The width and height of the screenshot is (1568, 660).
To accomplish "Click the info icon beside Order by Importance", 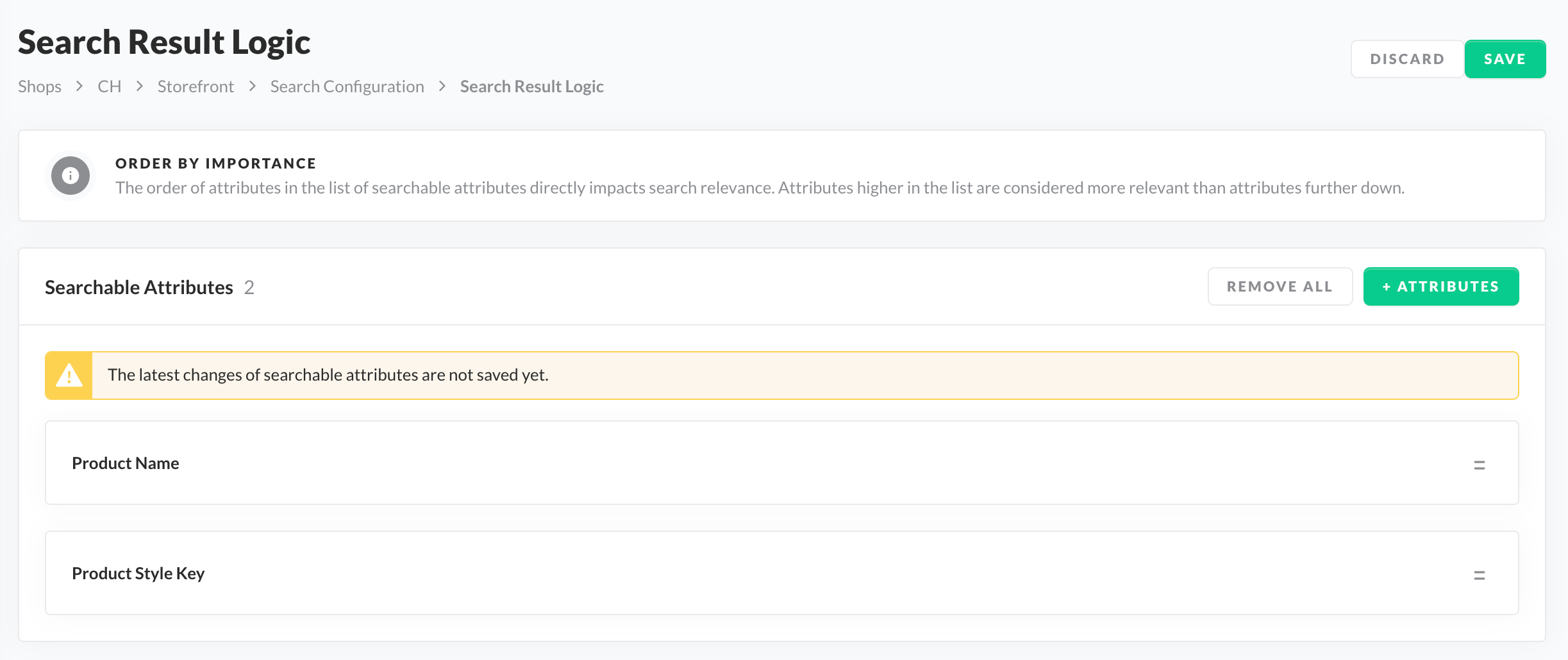I will (x=71, y=176).
